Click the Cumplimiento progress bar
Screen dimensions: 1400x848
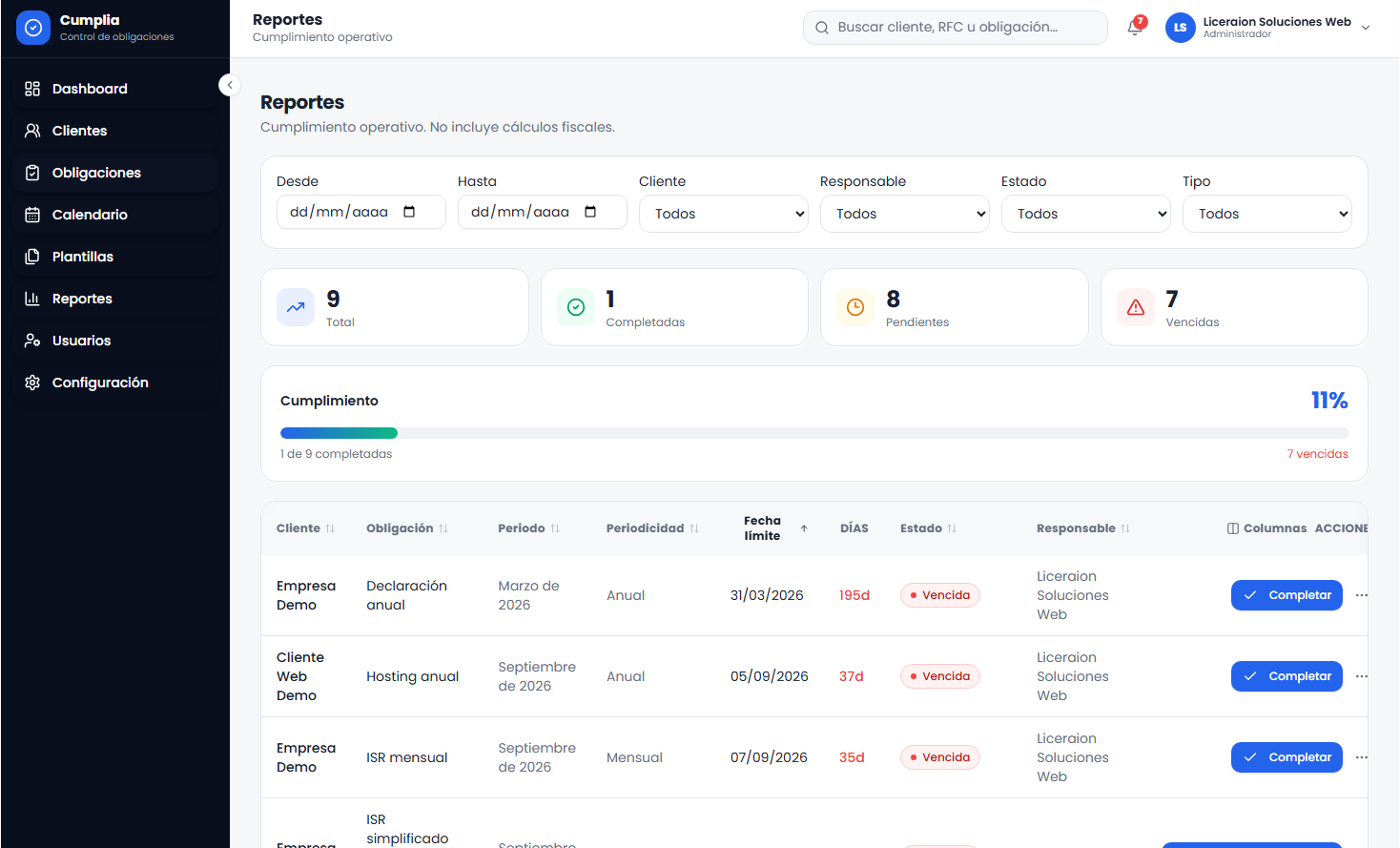coord(814,433)
